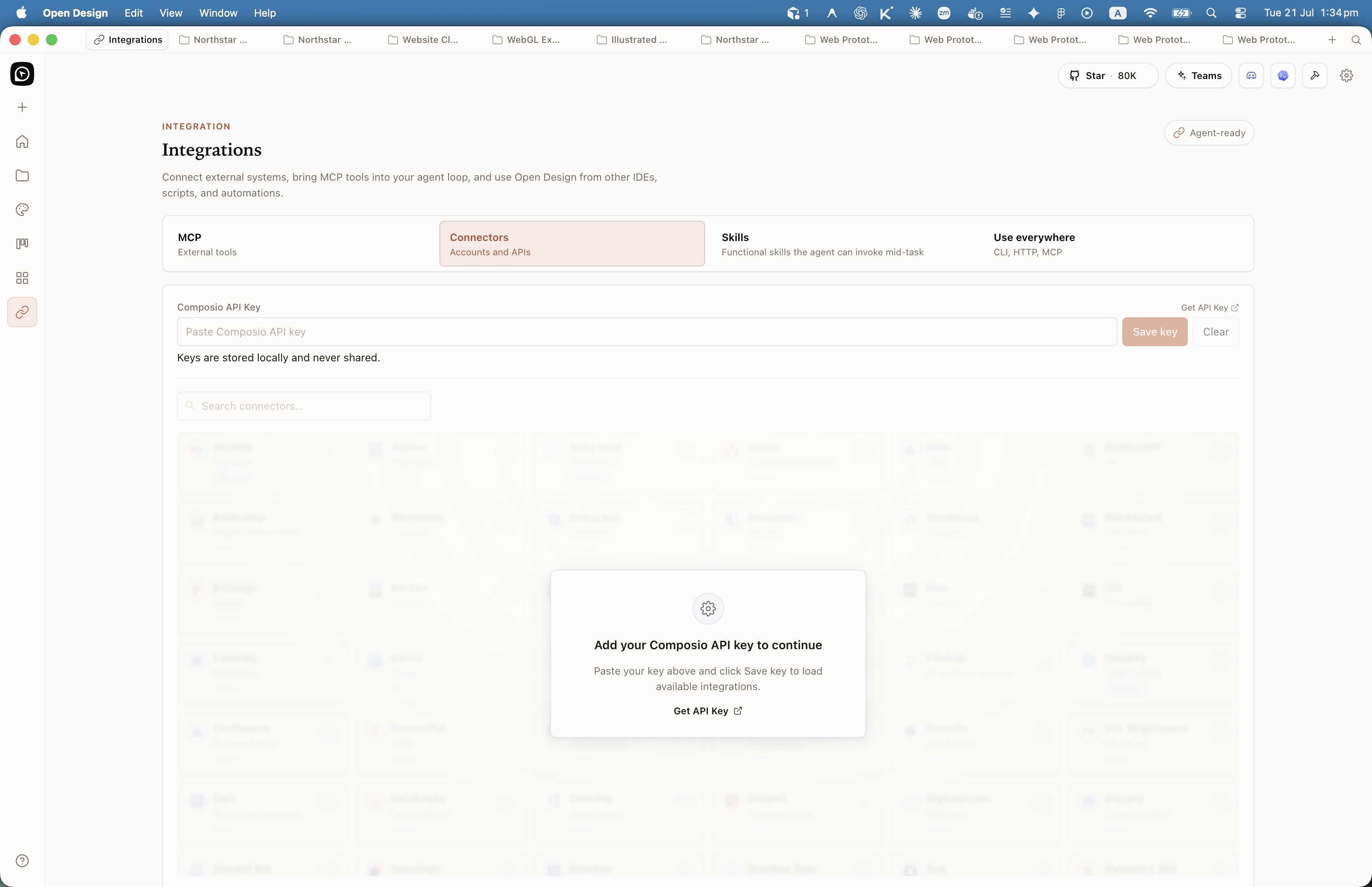Switch to the Skills tab
Viewport: 1372px width, 887px height.
(x=844, y=244)
